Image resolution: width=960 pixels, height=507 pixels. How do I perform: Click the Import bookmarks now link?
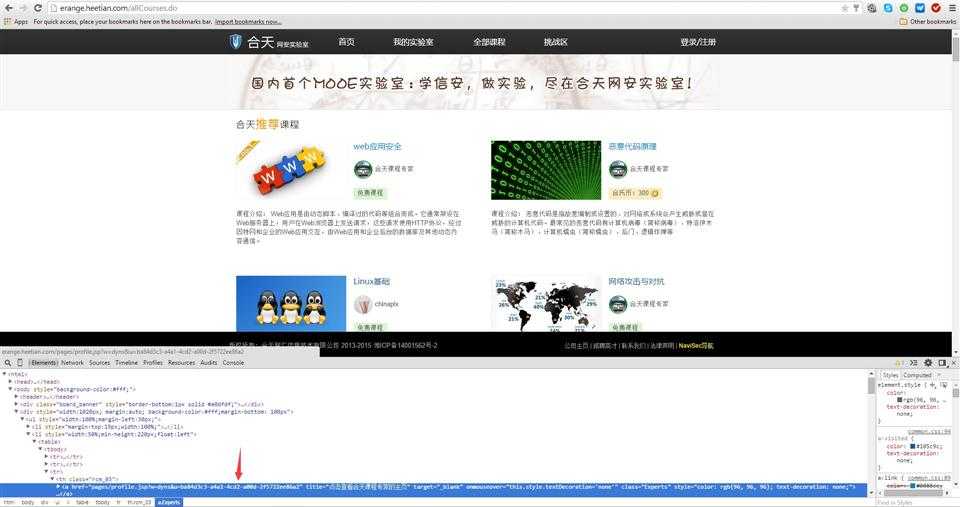[x=248, y=21]
